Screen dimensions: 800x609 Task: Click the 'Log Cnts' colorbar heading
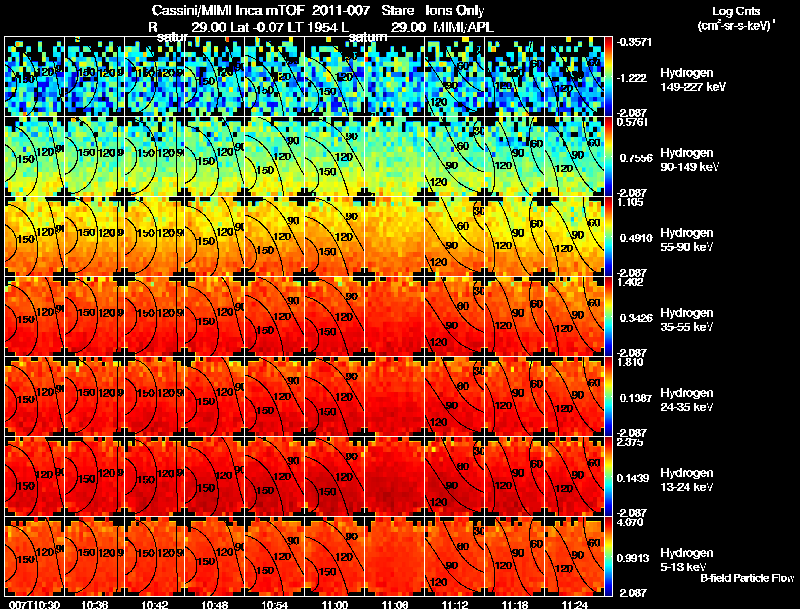735,11
